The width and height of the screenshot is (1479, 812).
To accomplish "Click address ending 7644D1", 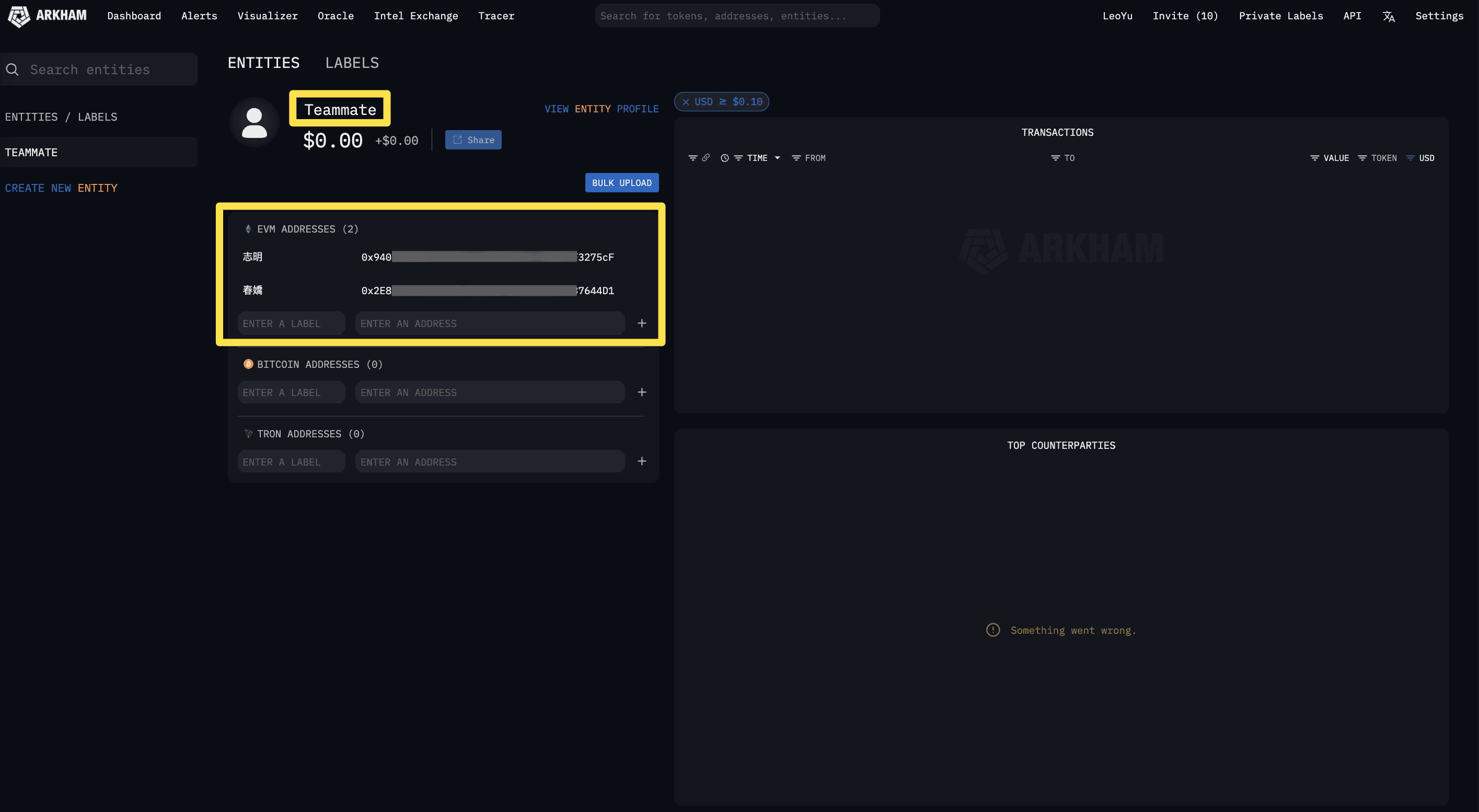I will pyautogui.click(x=488, y=291).
